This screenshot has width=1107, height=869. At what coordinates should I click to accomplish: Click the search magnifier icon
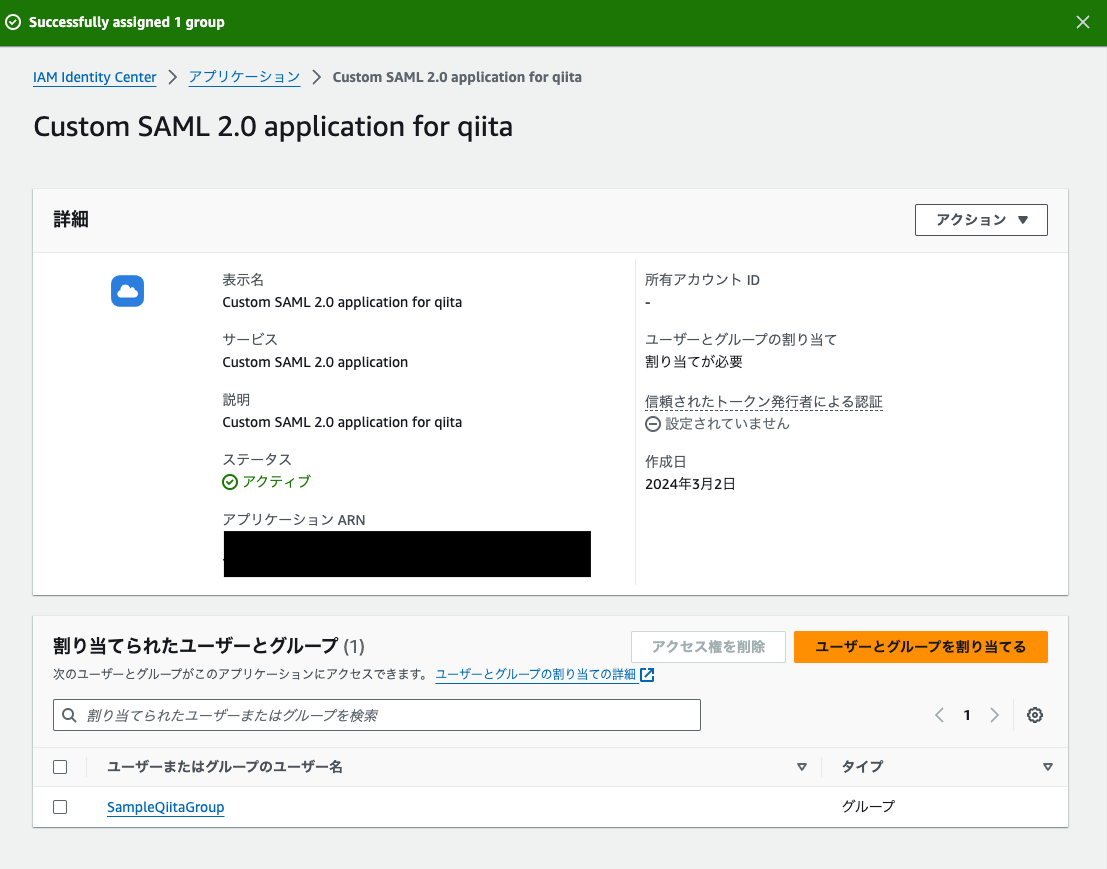(69, 715)
